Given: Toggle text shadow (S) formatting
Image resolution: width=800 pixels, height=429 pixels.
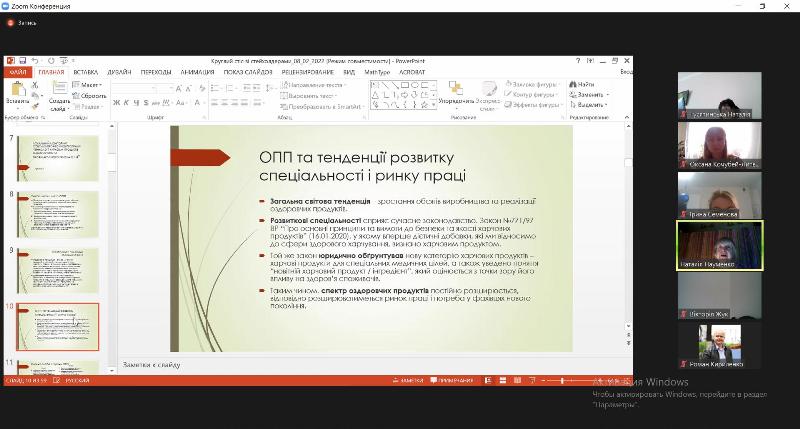Looking at the screenshot, I should tap(146, 103).
